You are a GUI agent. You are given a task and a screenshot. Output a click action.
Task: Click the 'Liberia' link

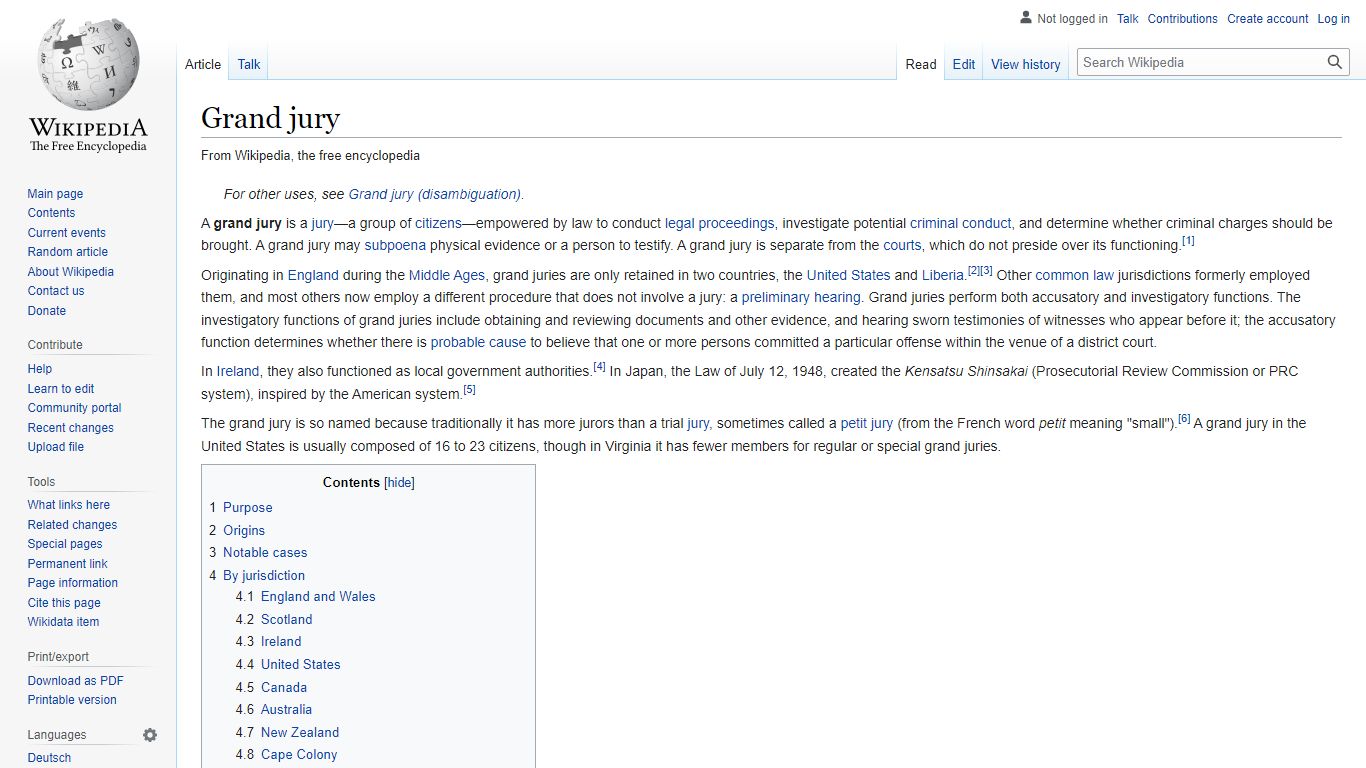[x=943, y=275]
